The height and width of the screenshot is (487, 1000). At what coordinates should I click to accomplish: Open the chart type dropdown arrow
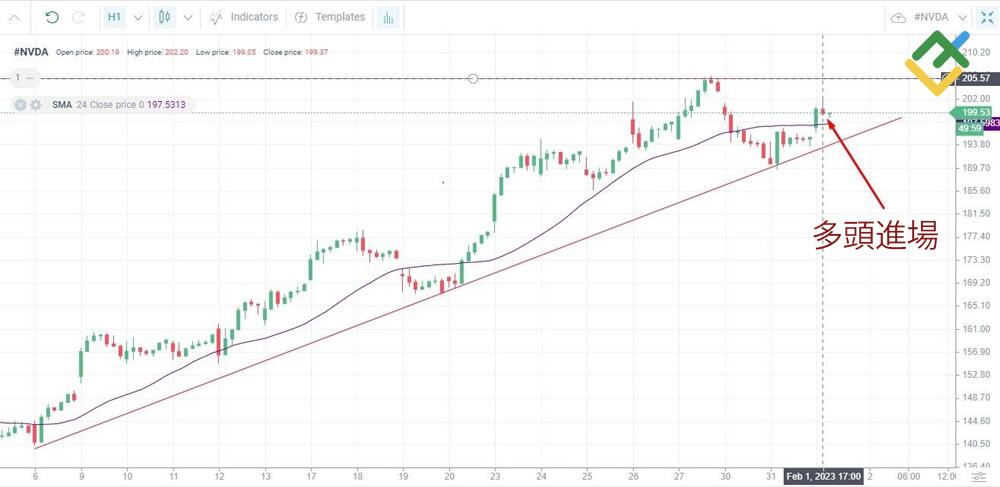click(188, 18)
